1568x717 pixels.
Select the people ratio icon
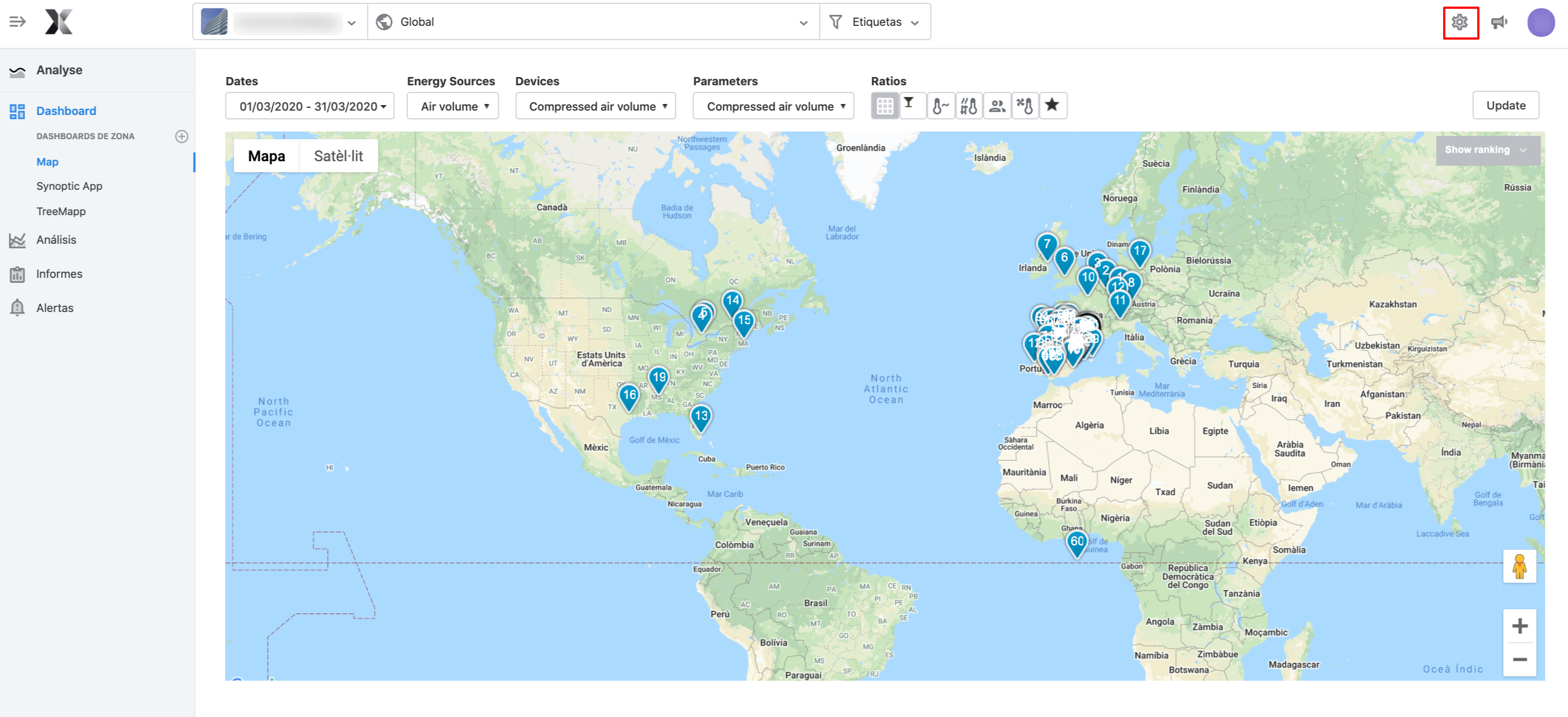(997, 106)
